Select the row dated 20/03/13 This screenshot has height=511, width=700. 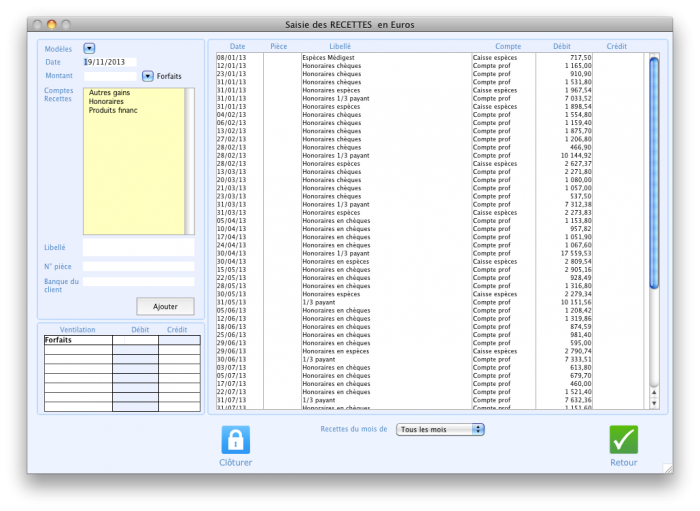[x=430, y=180]
